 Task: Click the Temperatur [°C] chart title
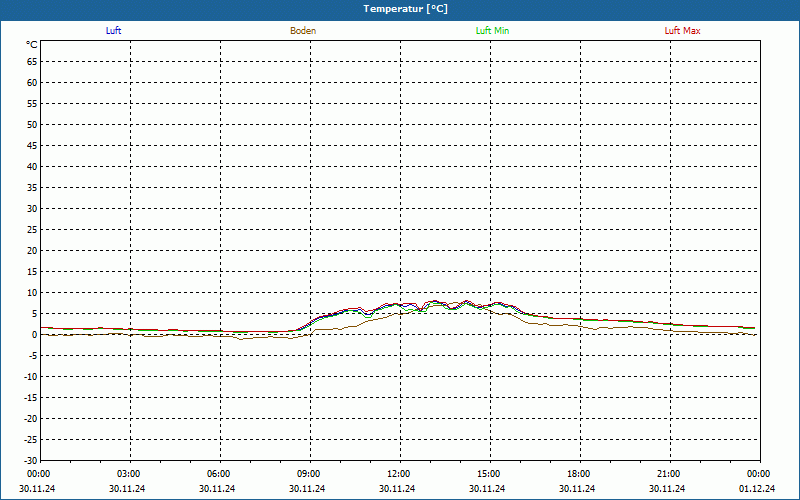click(x=406, y=9)
